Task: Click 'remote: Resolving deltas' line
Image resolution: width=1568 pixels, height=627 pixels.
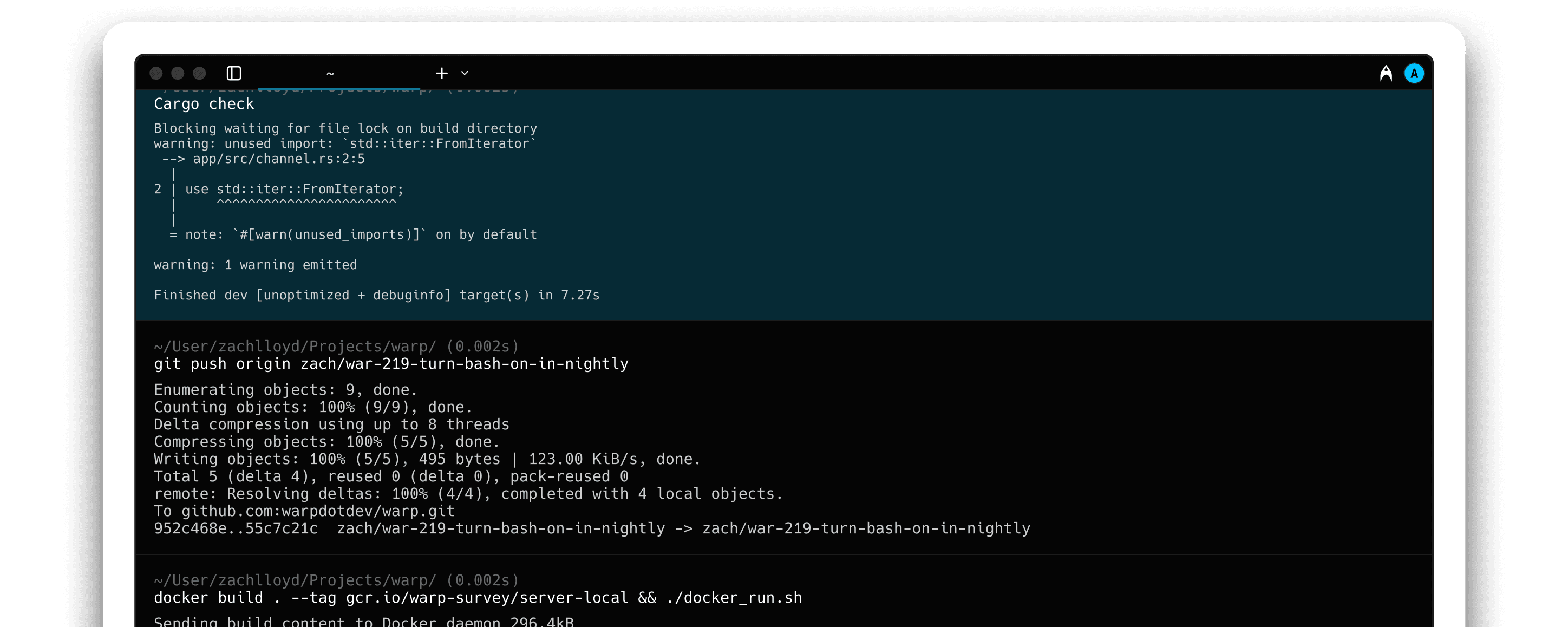Action: coord(468,494)
